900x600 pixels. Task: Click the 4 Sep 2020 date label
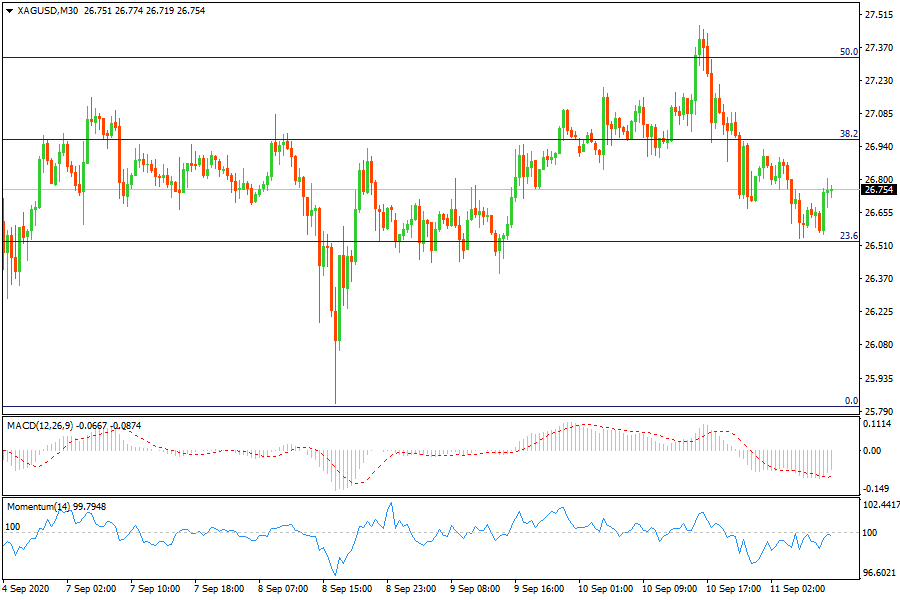pos(27,590)
